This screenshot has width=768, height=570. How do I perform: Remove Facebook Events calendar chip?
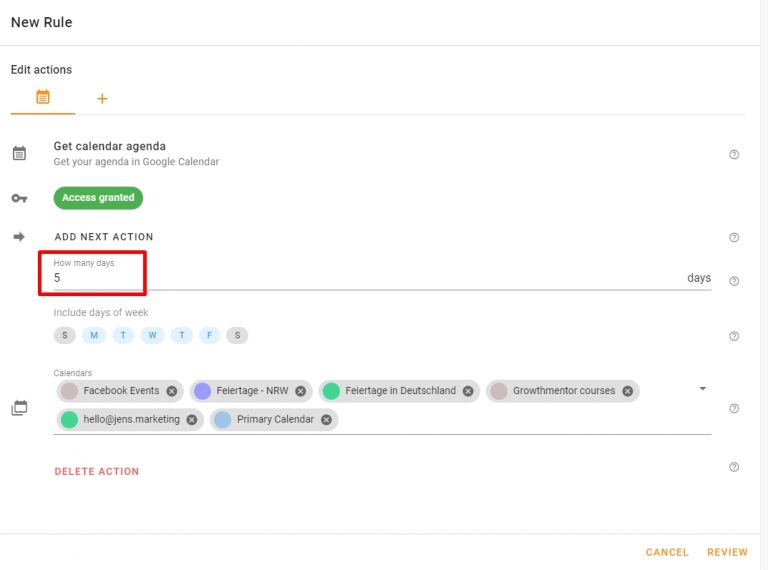pyautogui.click(x=171, y=391)
